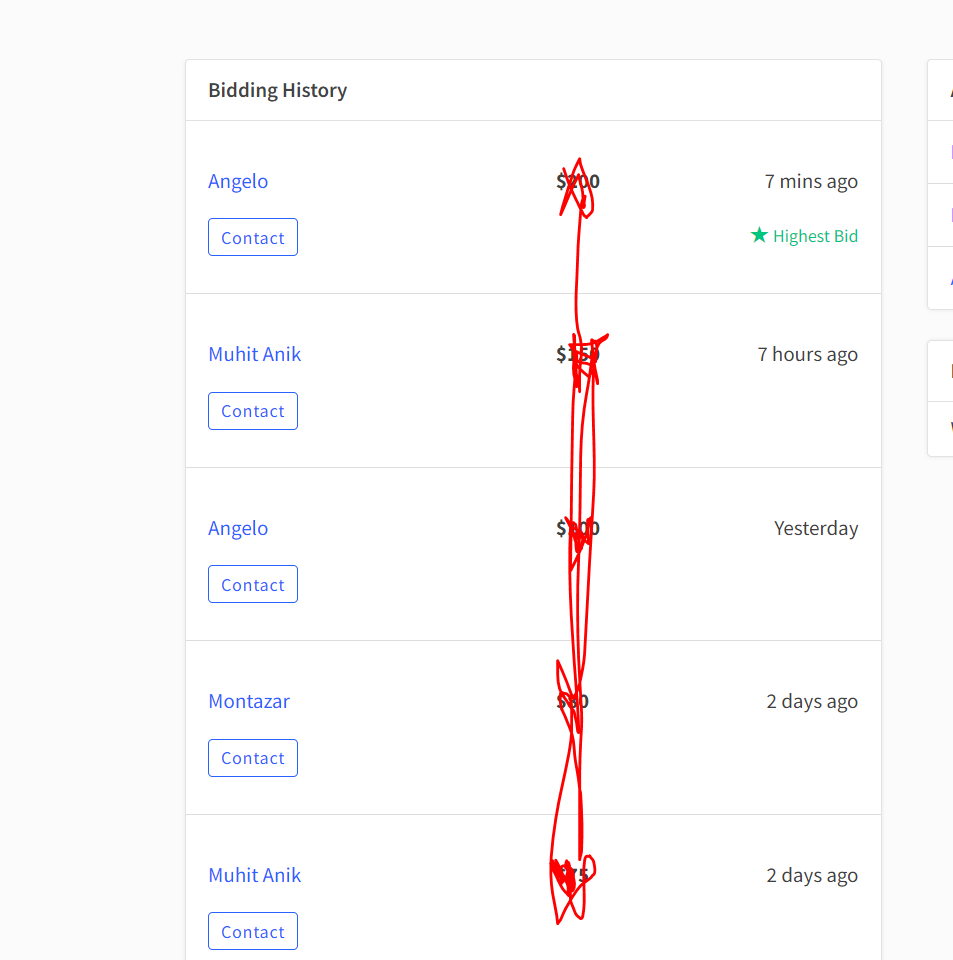Open Muhit Anik's profile in the last bid row

pos(255,875)
